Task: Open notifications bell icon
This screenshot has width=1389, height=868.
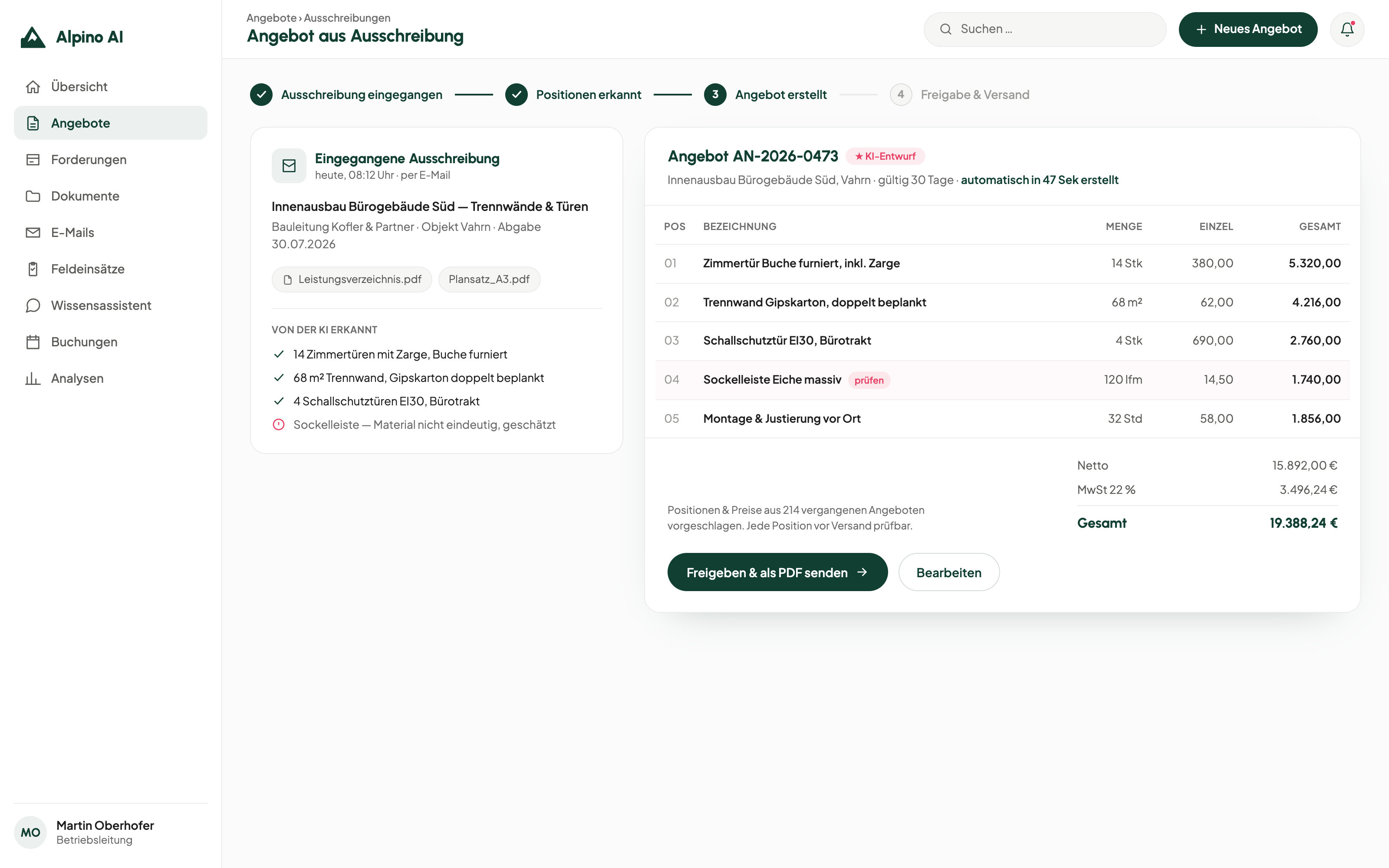Action: point(1346,29)
